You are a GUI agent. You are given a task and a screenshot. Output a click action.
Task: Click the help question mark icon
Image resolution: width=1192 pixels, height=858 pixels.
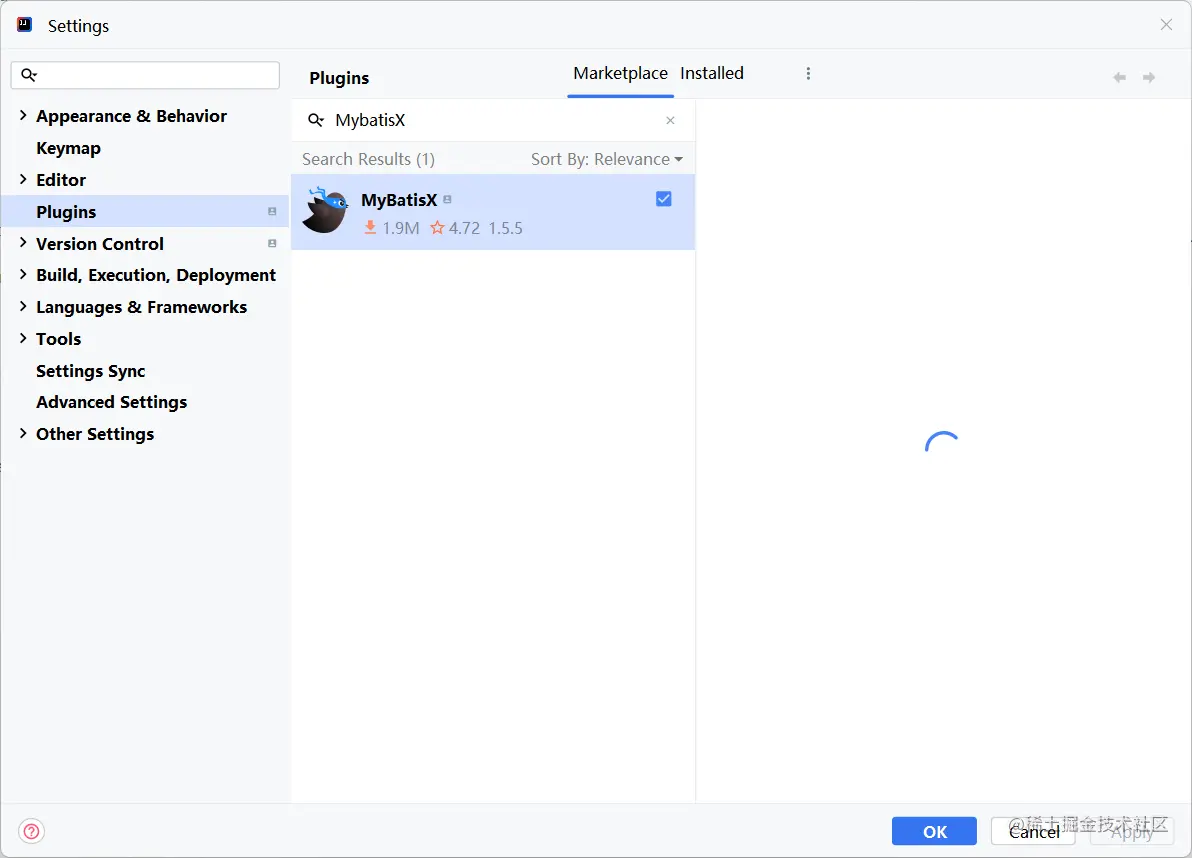pos(31,831)
